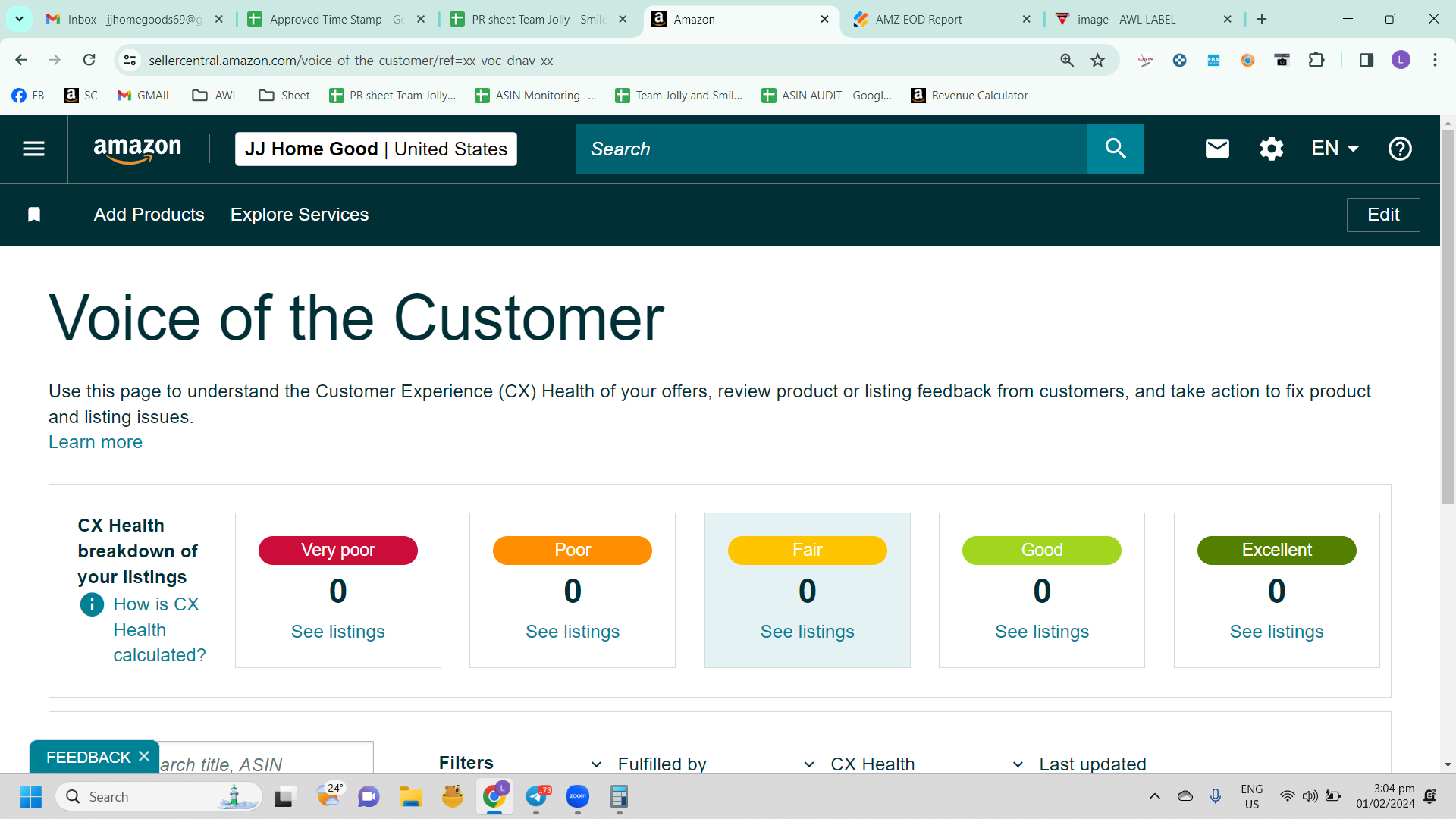
Task: Click the Edit button
Action: point(1383,215)
